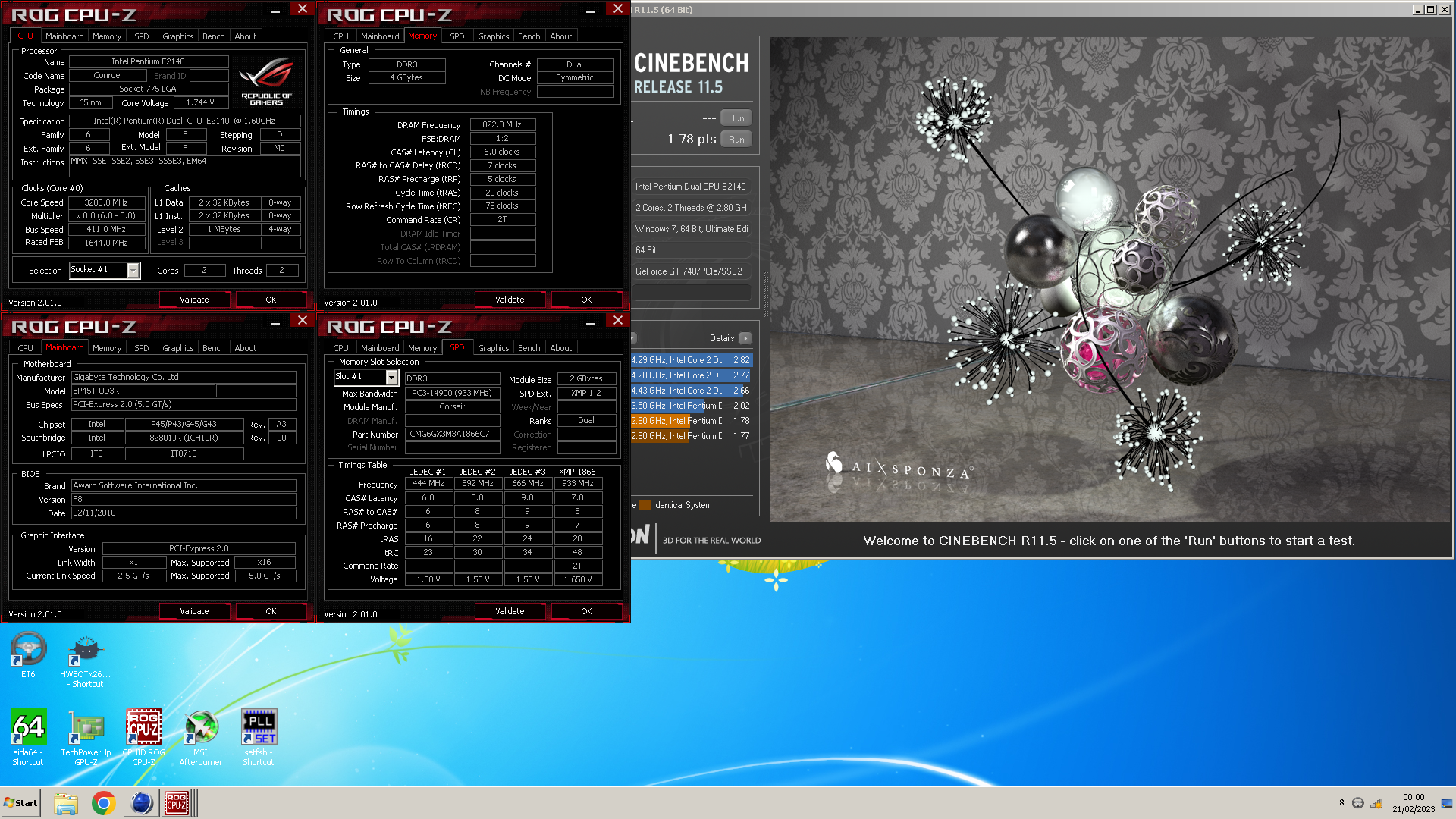Open clock showing 00:00 21/02/2023
Image resolution: width=1456 pixels, height=819 pixels.
pyautogui.click(x=1413, y=803)
